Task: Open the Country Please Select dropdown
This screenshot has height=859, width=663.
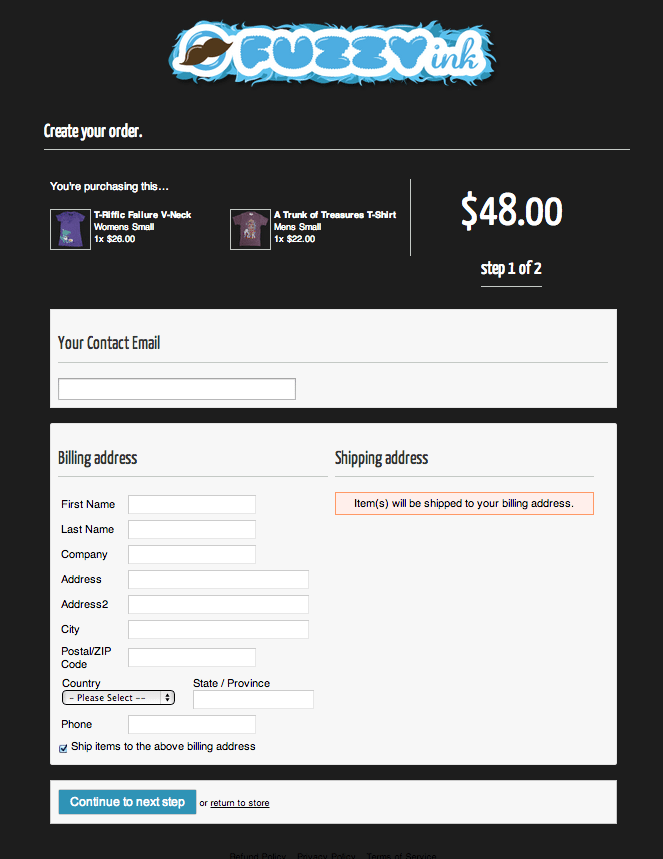Action: pyautogui.click(x=118, y=697)
